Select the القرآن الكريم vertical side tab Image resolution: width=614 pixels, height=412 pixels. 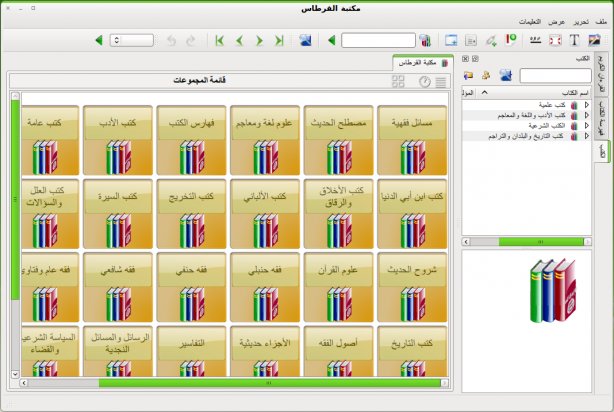[602, 74]
